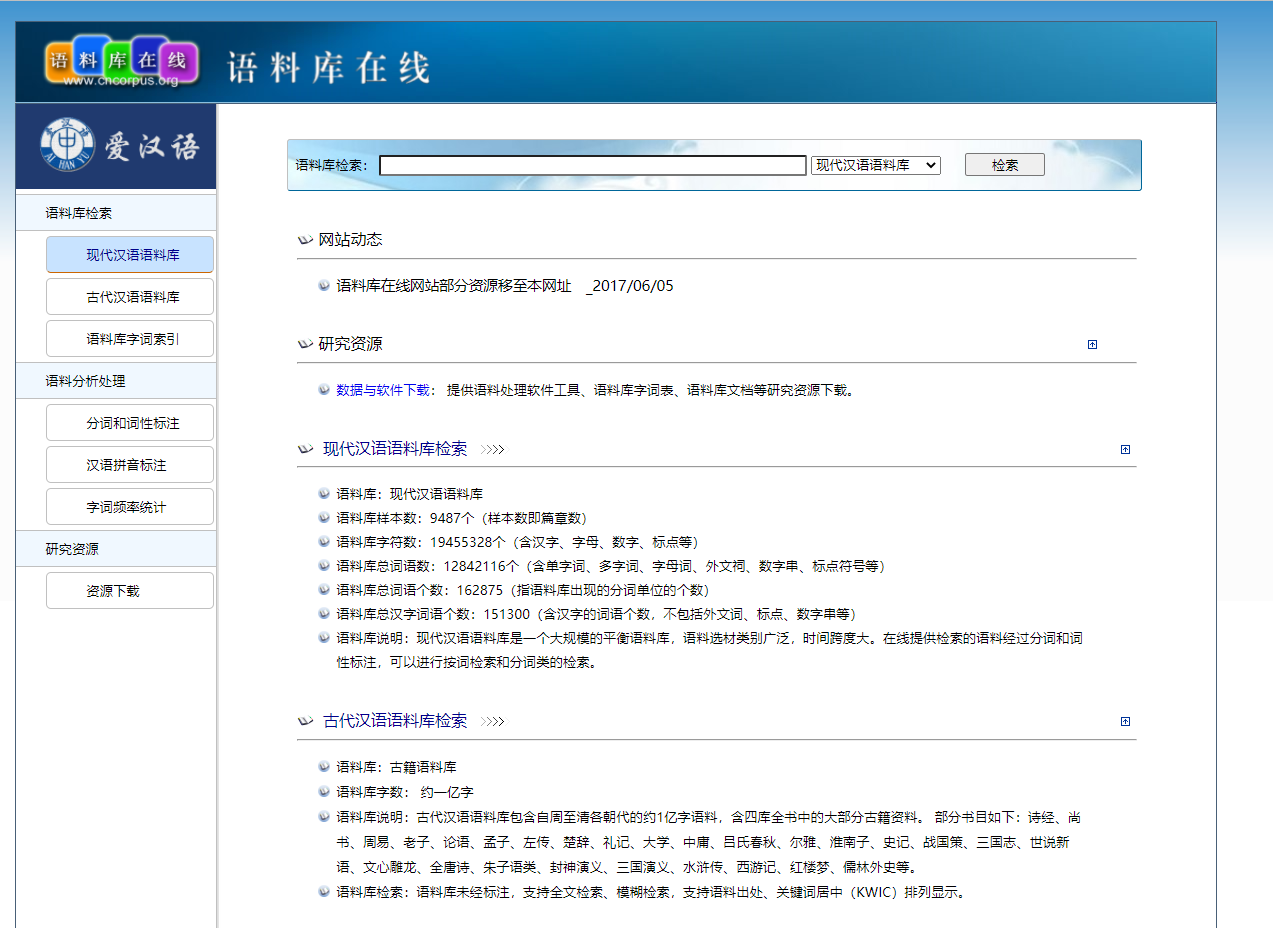Select 古代汉语语料库 in the sidebar
This screenshot has height=928, width=1273.
[x=130, y=297]
